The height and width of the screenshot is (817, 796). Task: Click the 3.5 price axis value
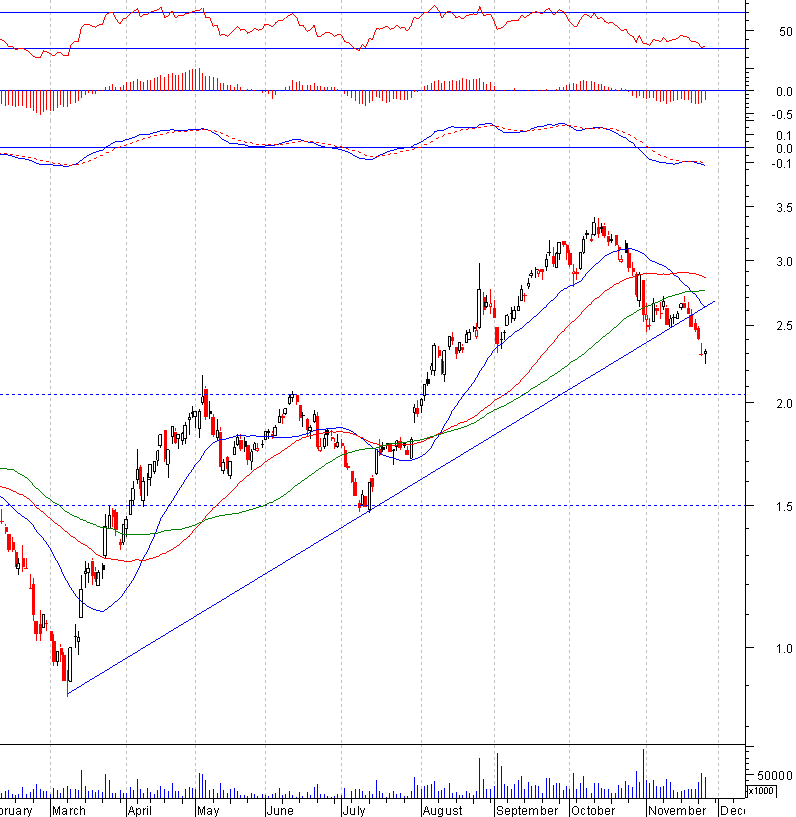click(784, 207)
